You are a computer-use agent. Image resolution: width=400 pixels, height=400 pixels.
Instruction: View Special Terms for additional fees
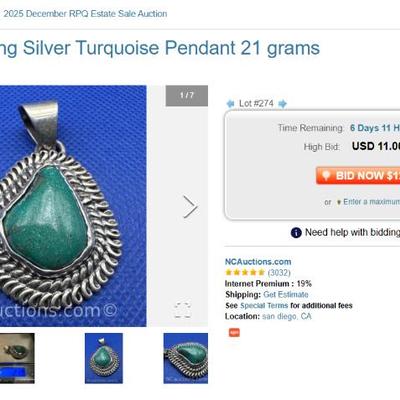click(264, 305)
